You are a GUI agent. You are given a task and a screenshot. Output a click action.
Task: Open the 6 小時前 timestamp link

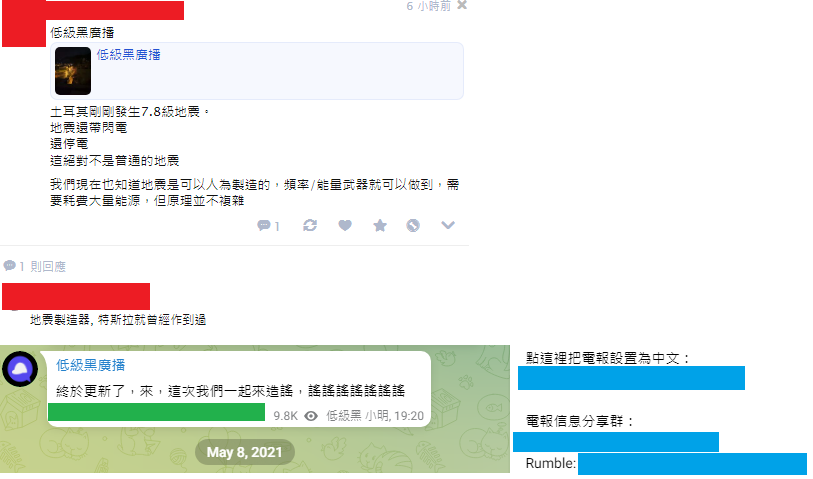428,6
